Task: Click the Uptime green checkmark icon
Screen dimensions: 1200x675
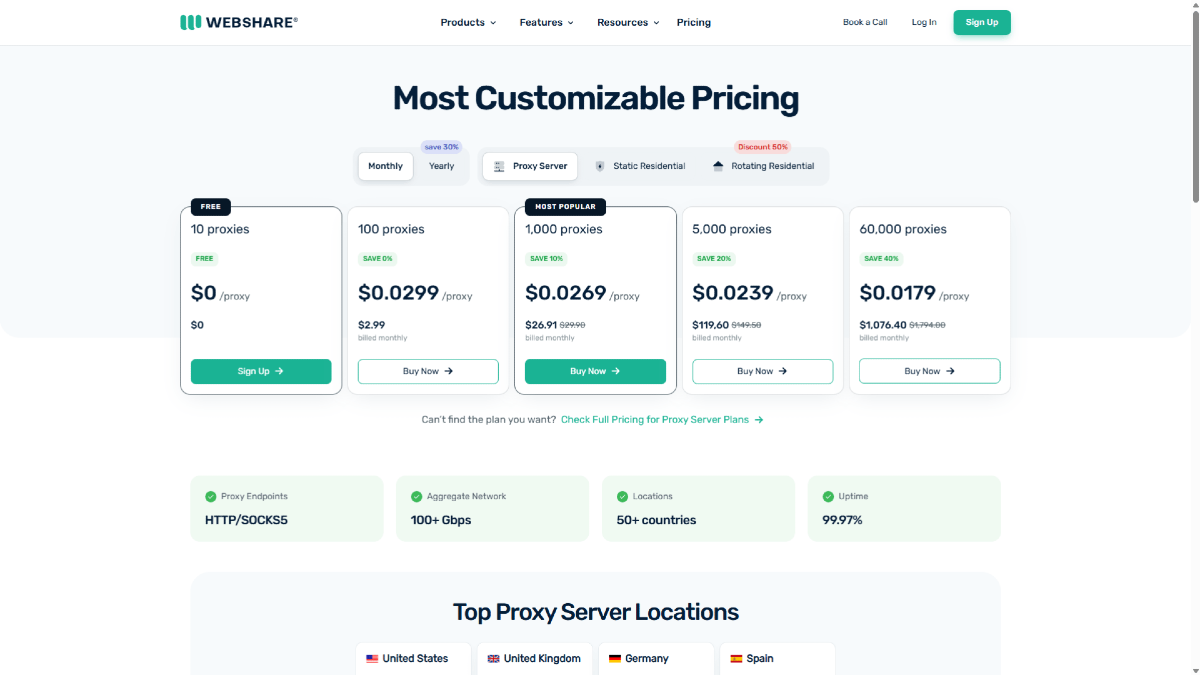Action: point(828,496)
